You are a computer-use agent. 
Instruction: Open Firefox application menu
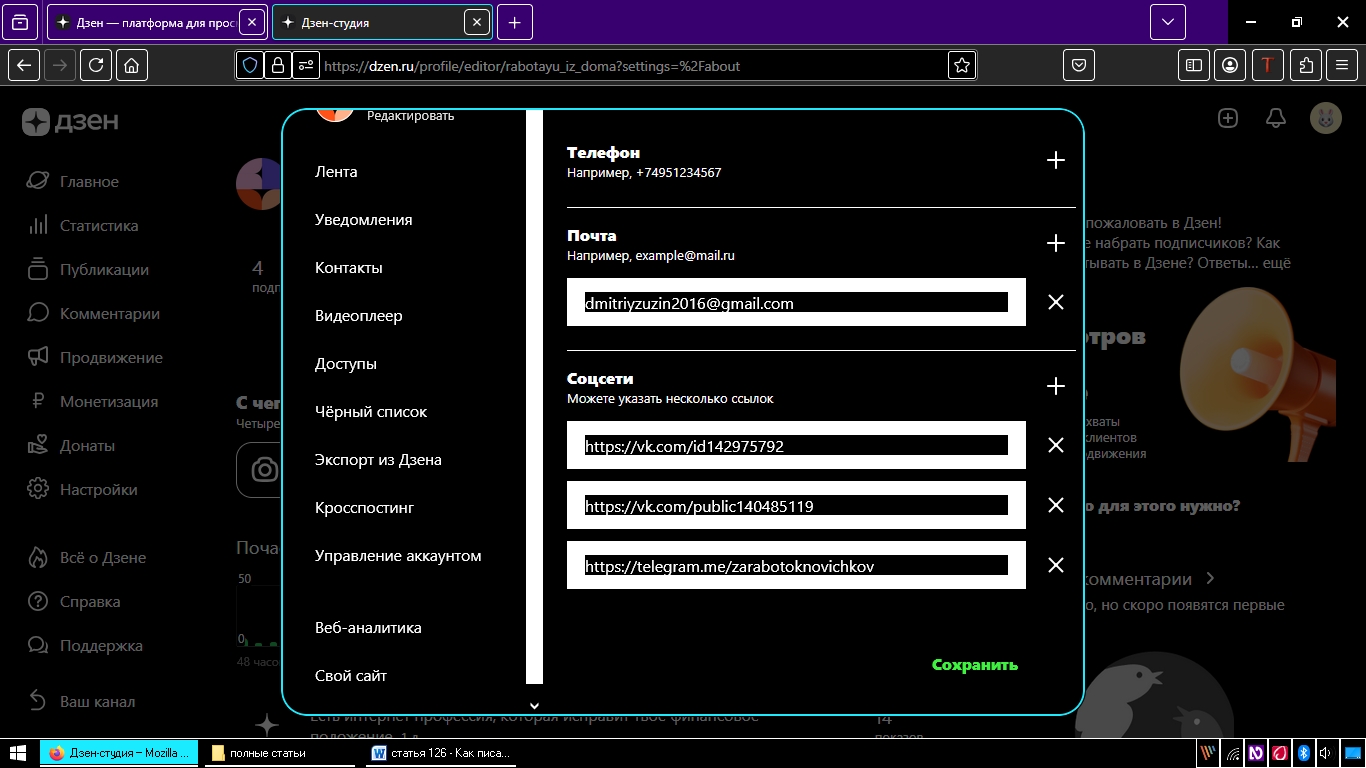(1342, 66)
